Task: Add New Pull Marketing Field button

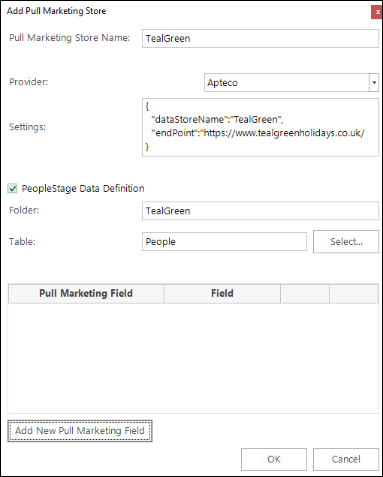Action: click(80, 431)
